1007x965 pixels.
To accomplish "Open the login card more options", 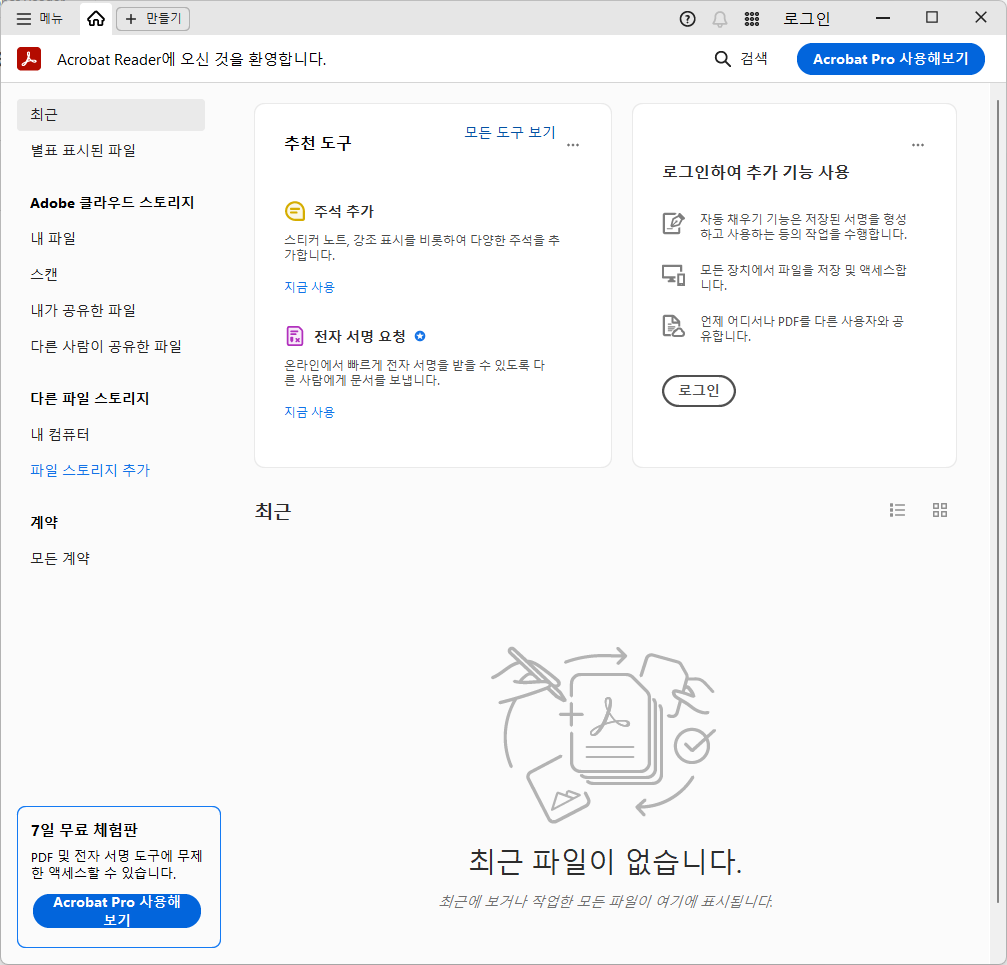I will (x=918, y=145).
